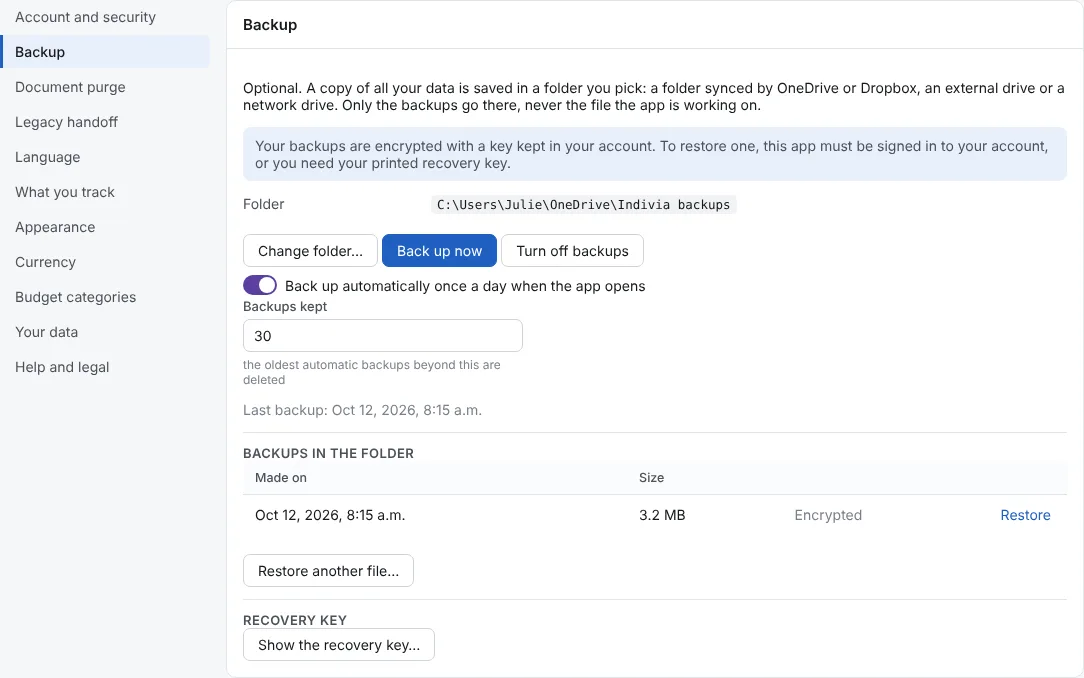1084x678 pixels.
Task: Click the Backup page heading
Action: pos(270,25)
